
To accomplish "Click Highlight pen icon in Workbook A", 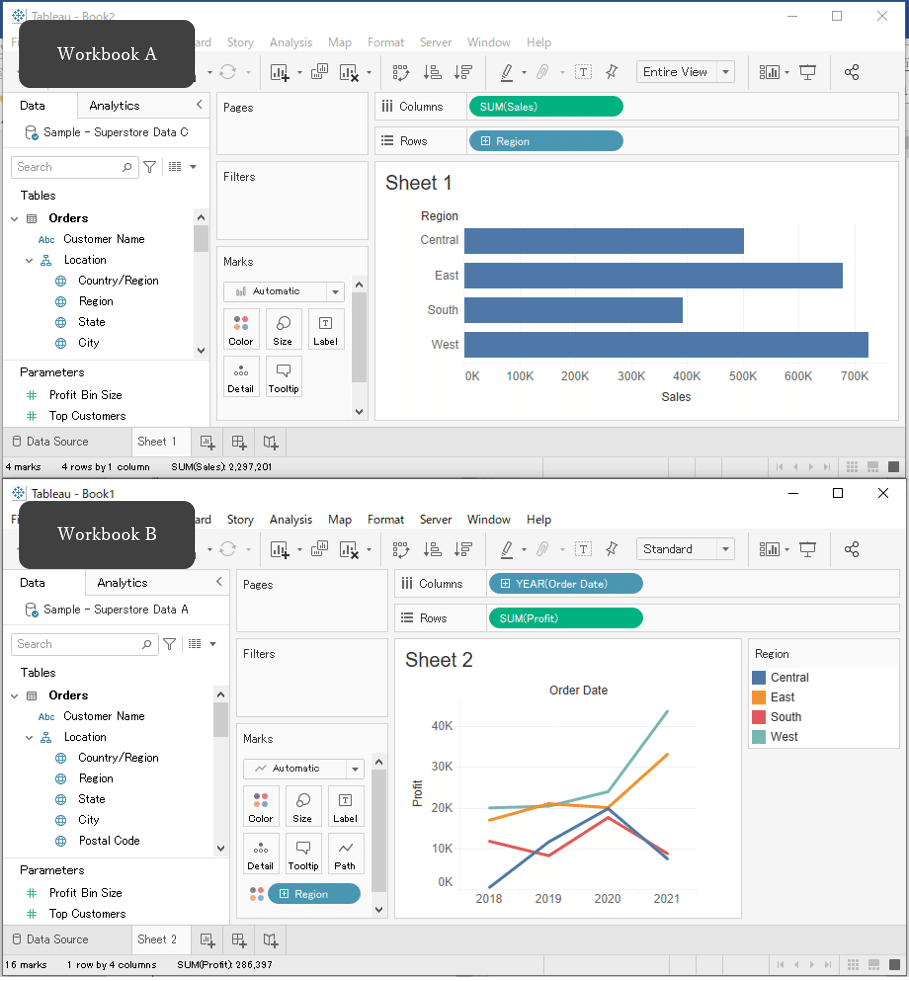I will point(507,72).
